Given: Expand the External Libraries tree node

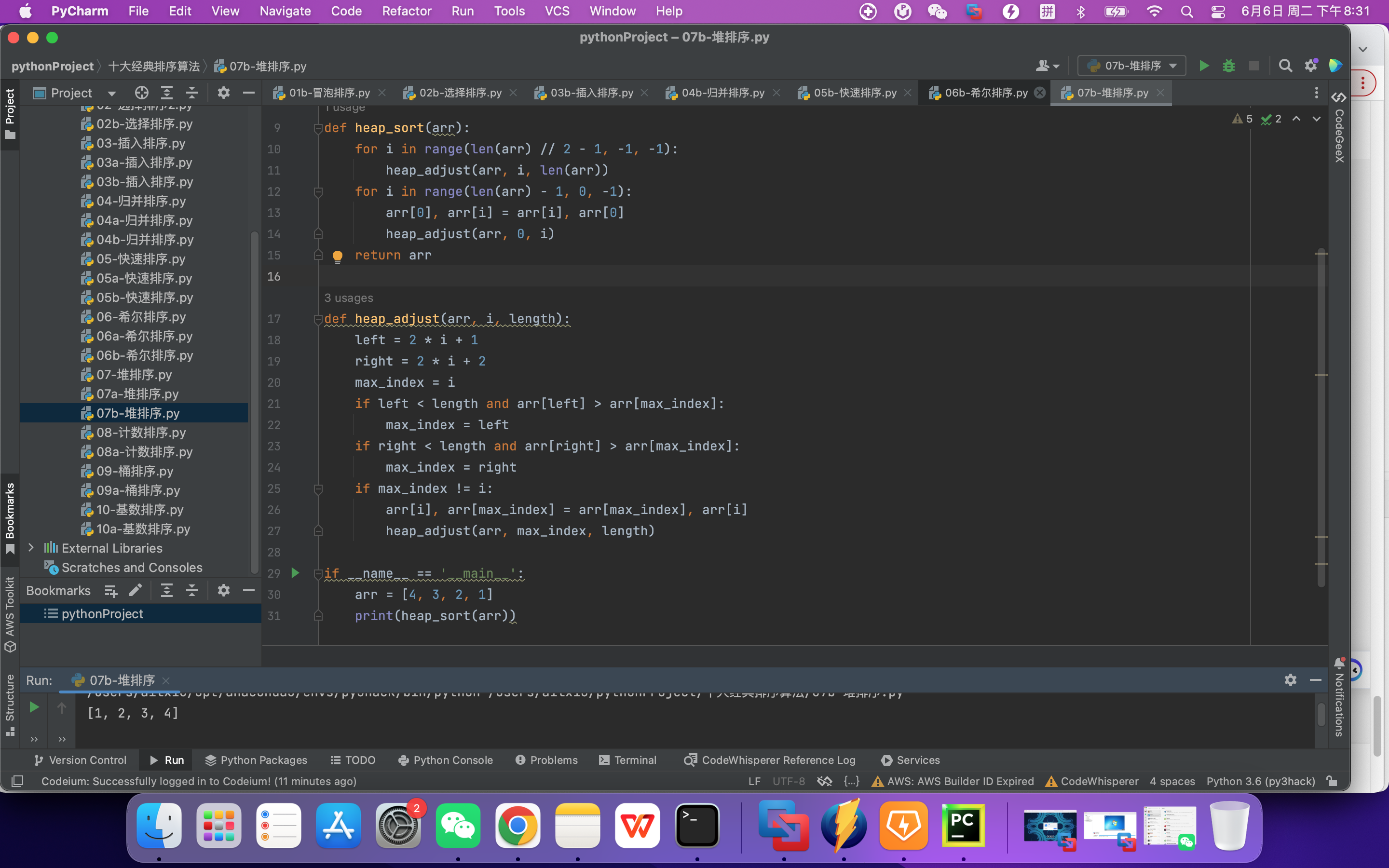Looking at the screenshot, I should [x=31, y=548].
